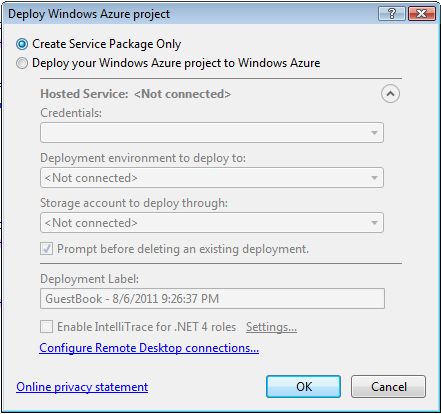This screenshot has height=414, width=441.
Task: Click into the Deployment Label text field
Action: pos(212,299)
